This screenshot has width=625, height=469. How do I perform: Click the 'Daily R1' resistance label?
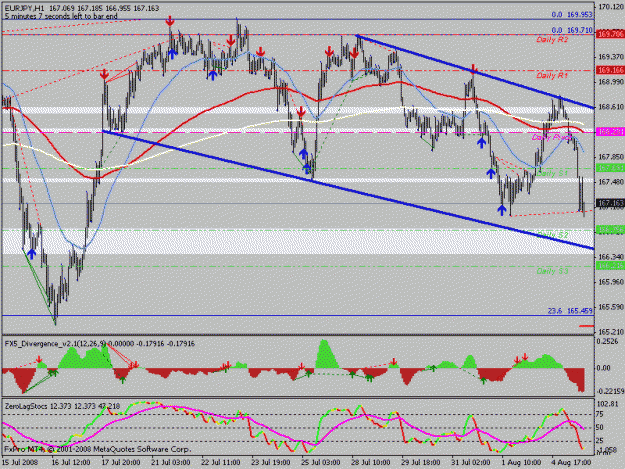(552, 76)
